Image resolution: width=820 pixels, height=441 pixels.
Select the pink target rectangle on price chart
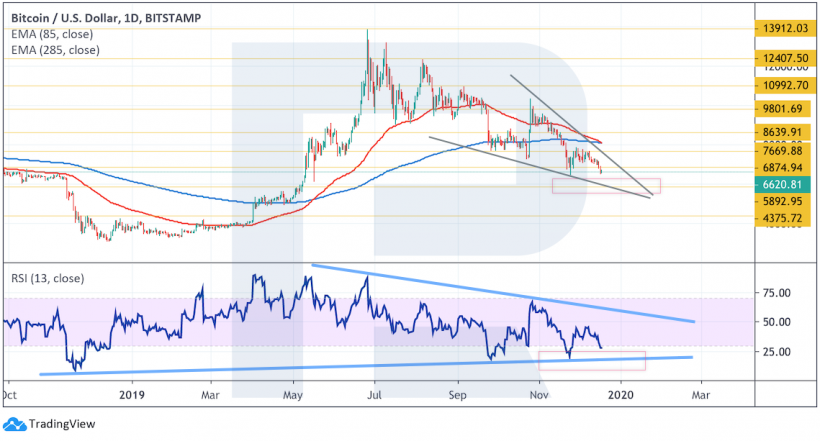tap(606, 185)
